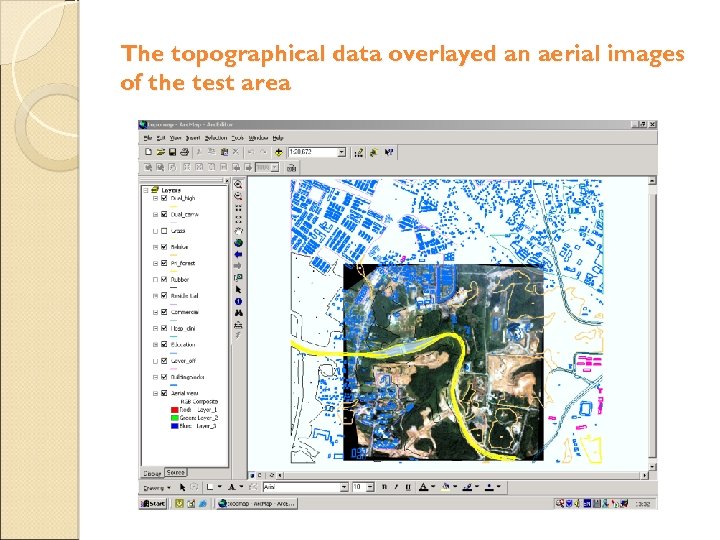The width and height of the screenshot is (720, 540).
Task: Click the Fixed Zoom In arrows icon
Action: (238, 208)
